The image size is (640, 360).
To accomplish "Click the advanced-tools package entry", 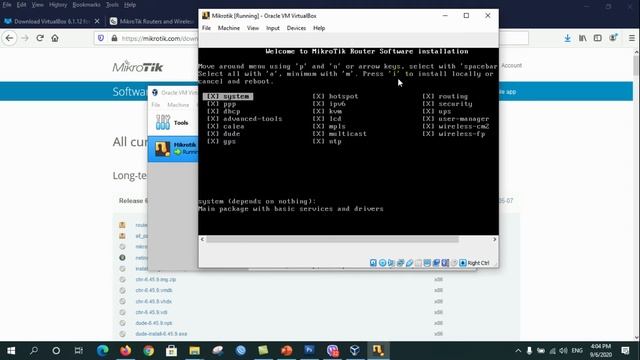I will [x=244, y=119].
